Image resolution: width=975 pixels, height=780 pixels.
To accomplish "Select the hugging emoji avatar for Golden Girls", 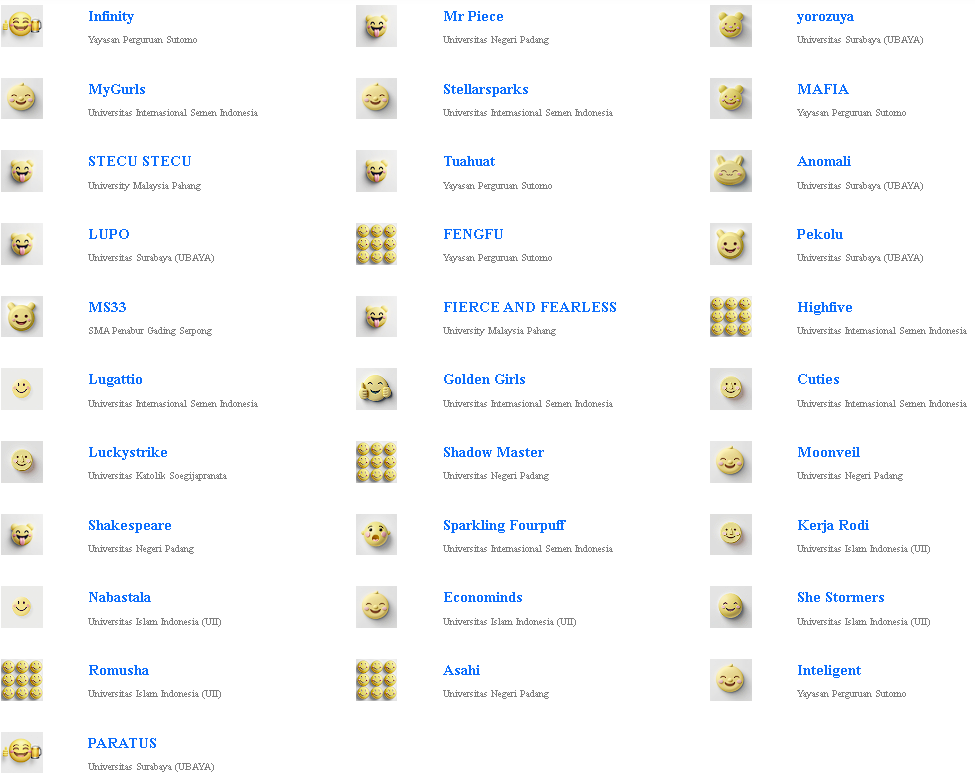I will tap(376, 389).
